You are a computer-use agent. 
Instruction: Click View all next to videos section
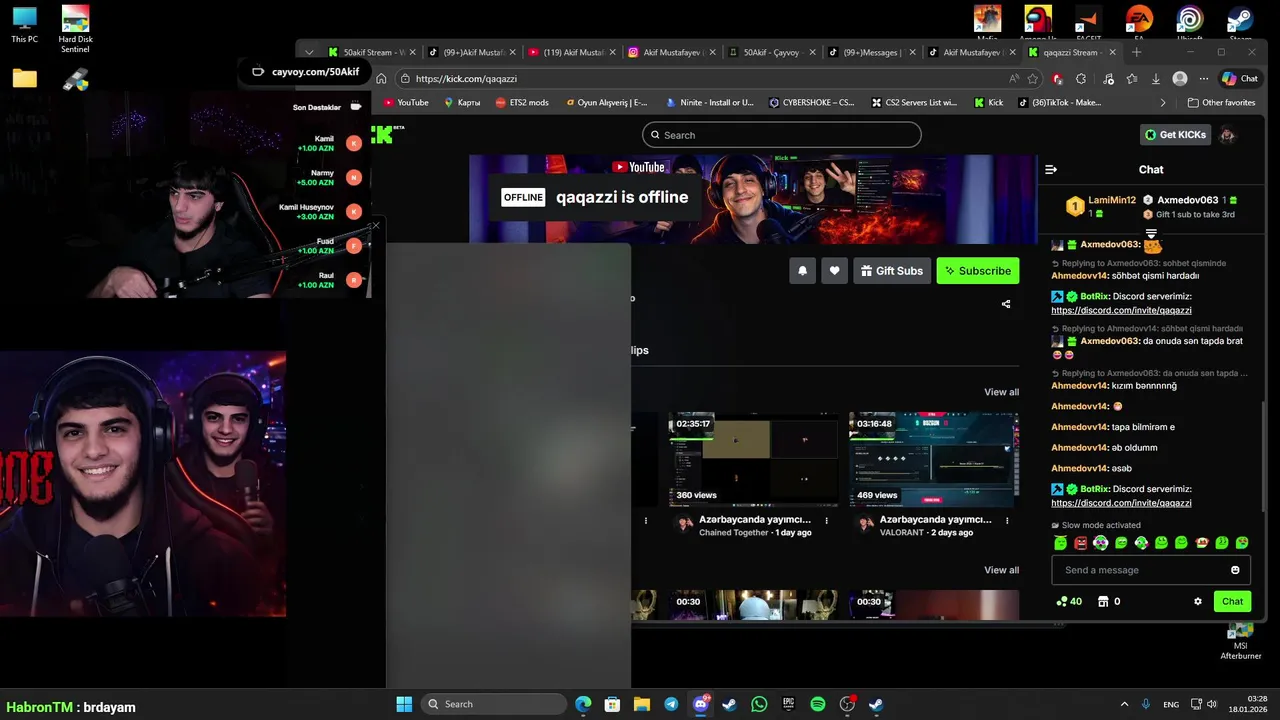click(1001, 392)
